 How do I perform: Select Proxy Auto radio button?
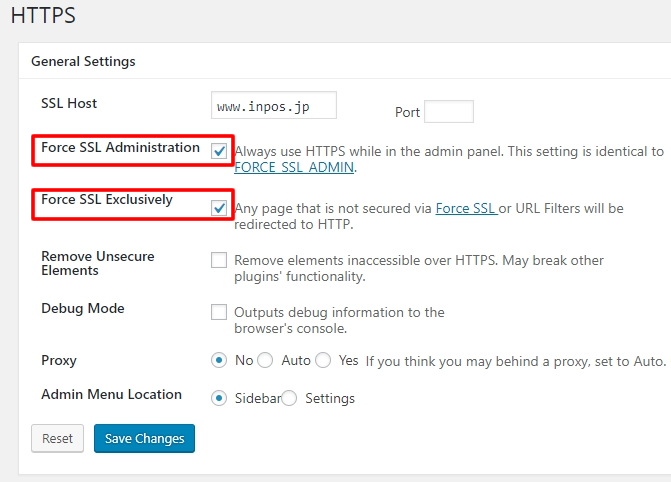pos(265,360)
